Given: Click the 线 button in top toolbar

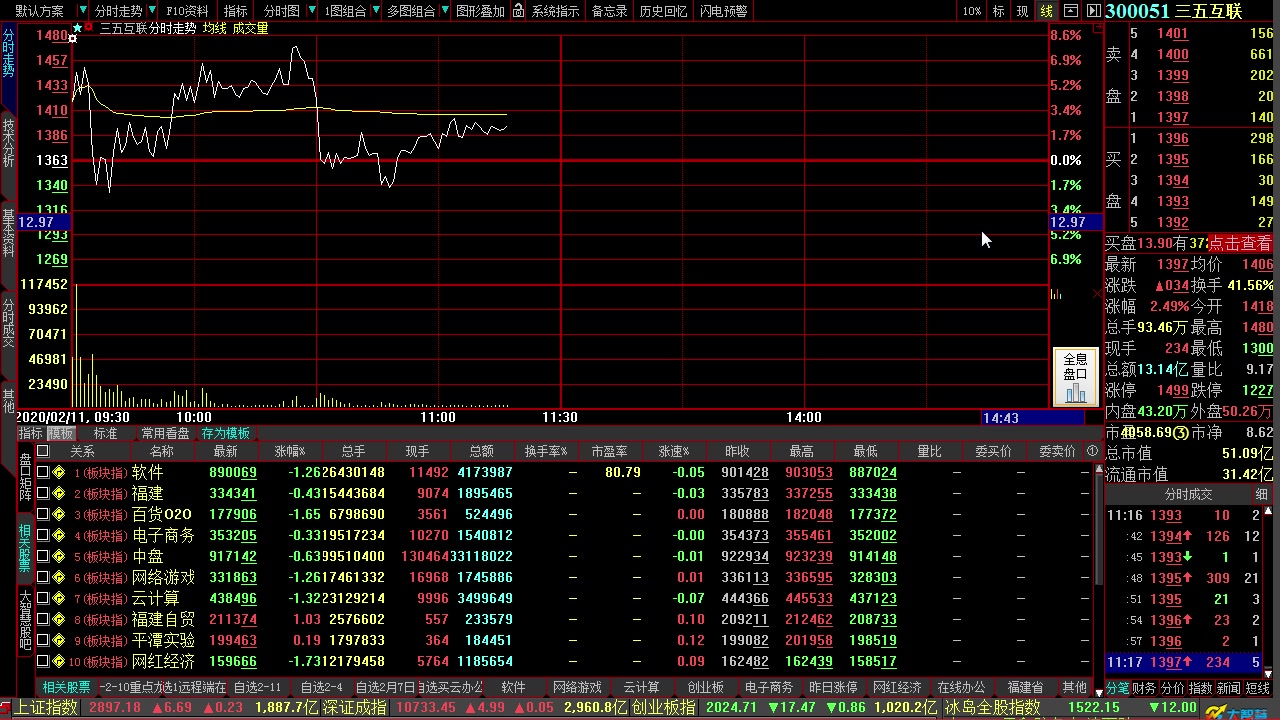Looking at the screenshot, I should [1046, 11].
